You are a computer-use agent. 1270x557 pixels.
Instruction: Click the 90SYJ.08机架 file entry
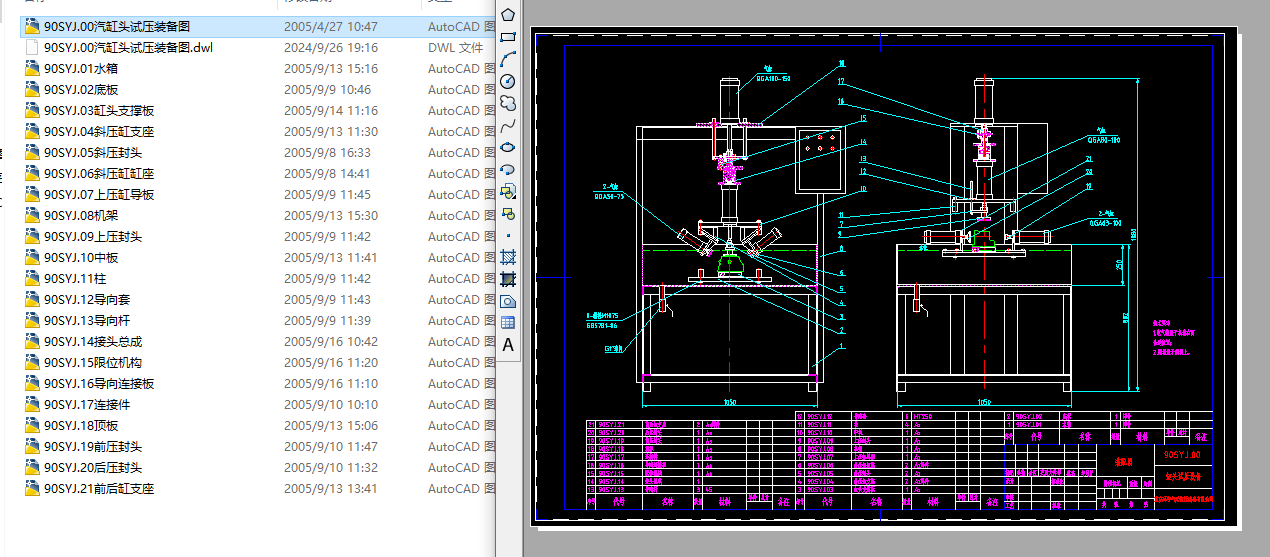[x=81, y=216]
